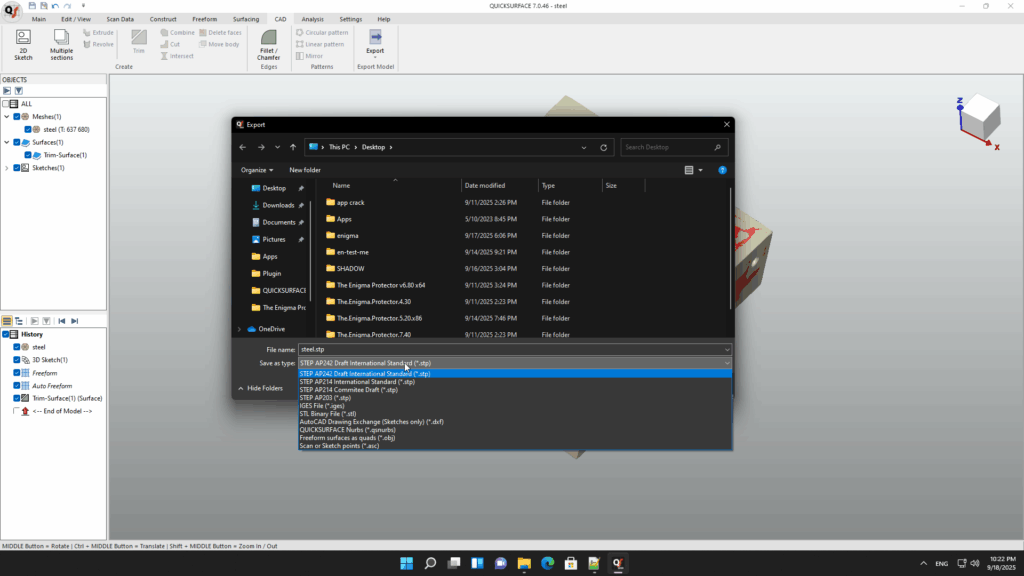Uncheck the Trim-Surface(1) object checkbox
This screenshot has height=576, width=1024.
tap(30, 155)
